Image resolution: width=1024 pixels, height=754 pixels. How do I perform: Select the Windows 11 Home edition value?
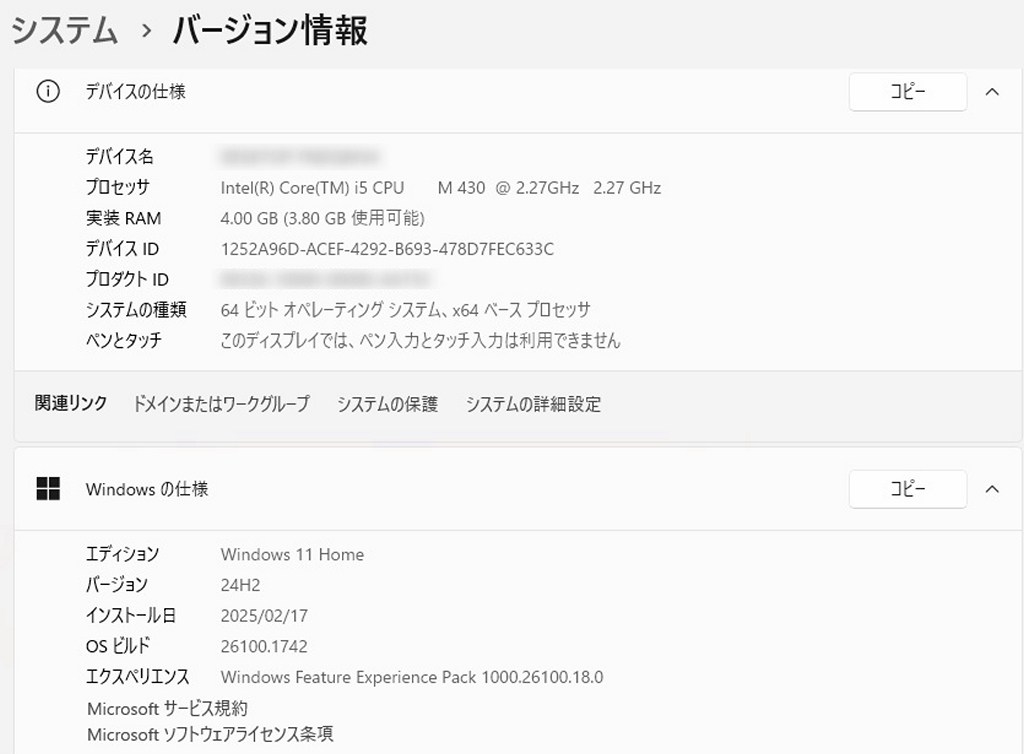293,554
